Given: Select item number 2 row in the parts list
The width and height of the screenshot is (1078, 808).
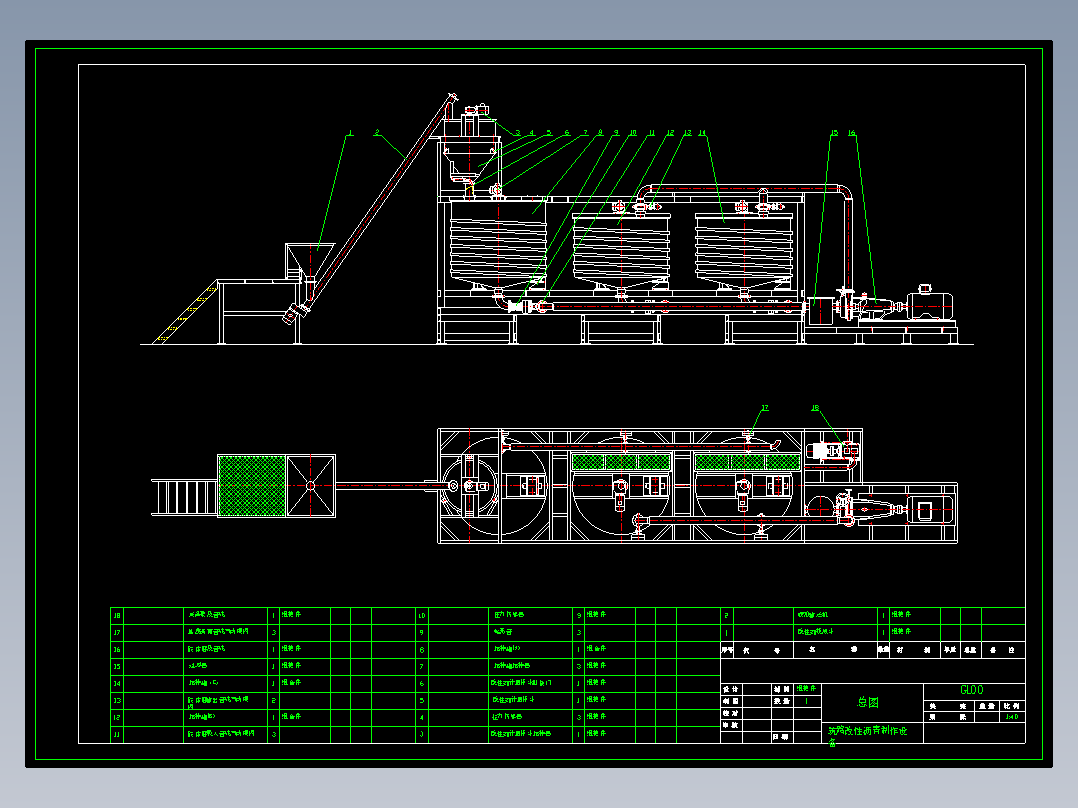Looking at the screenshot, I should [872, 615].
